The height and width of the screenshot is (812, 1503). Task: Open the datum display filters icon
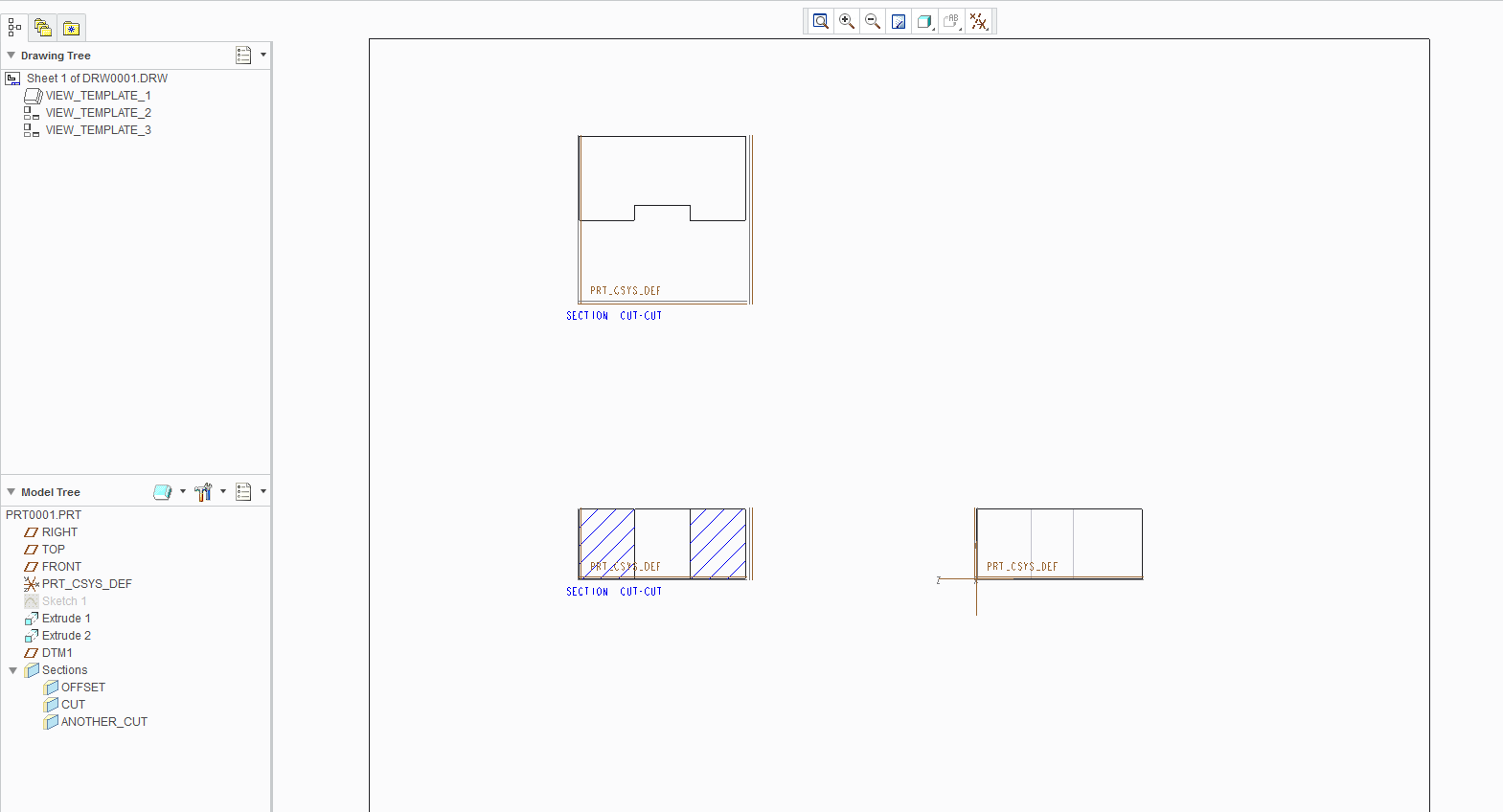tap(979, 21)
